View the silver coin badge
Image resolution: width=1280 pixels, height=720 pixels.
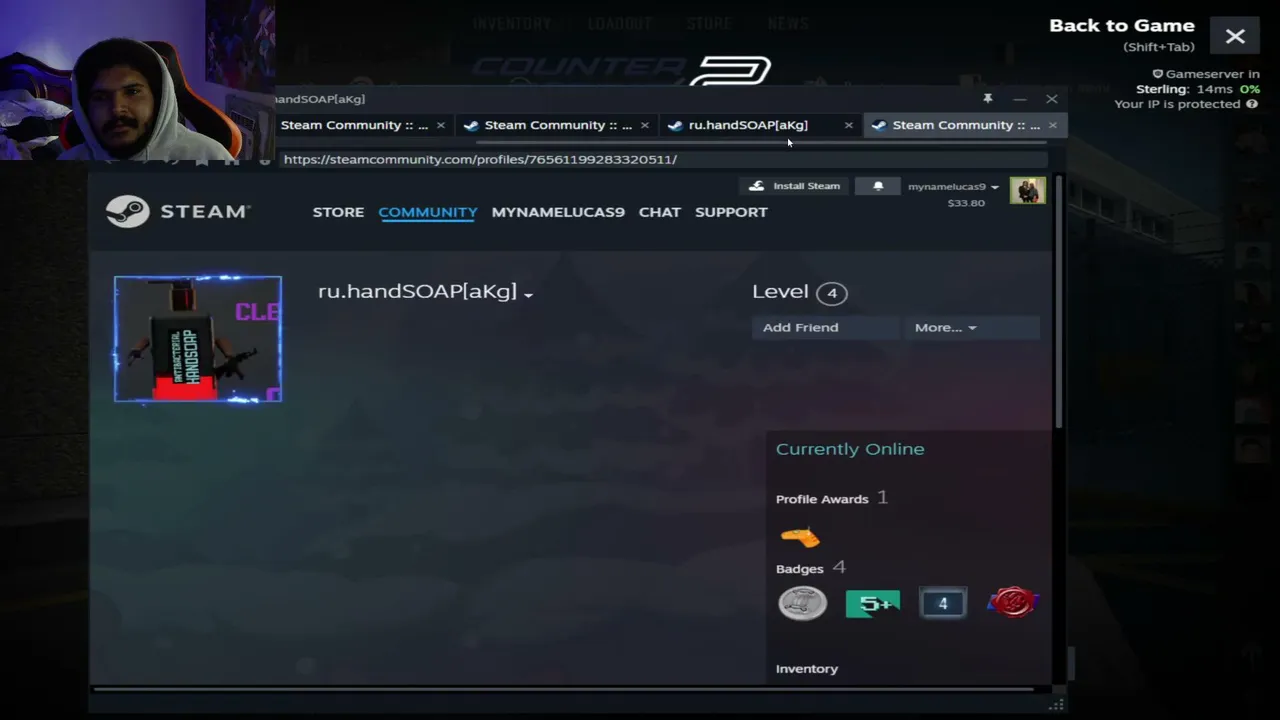[x=803, y=603]
